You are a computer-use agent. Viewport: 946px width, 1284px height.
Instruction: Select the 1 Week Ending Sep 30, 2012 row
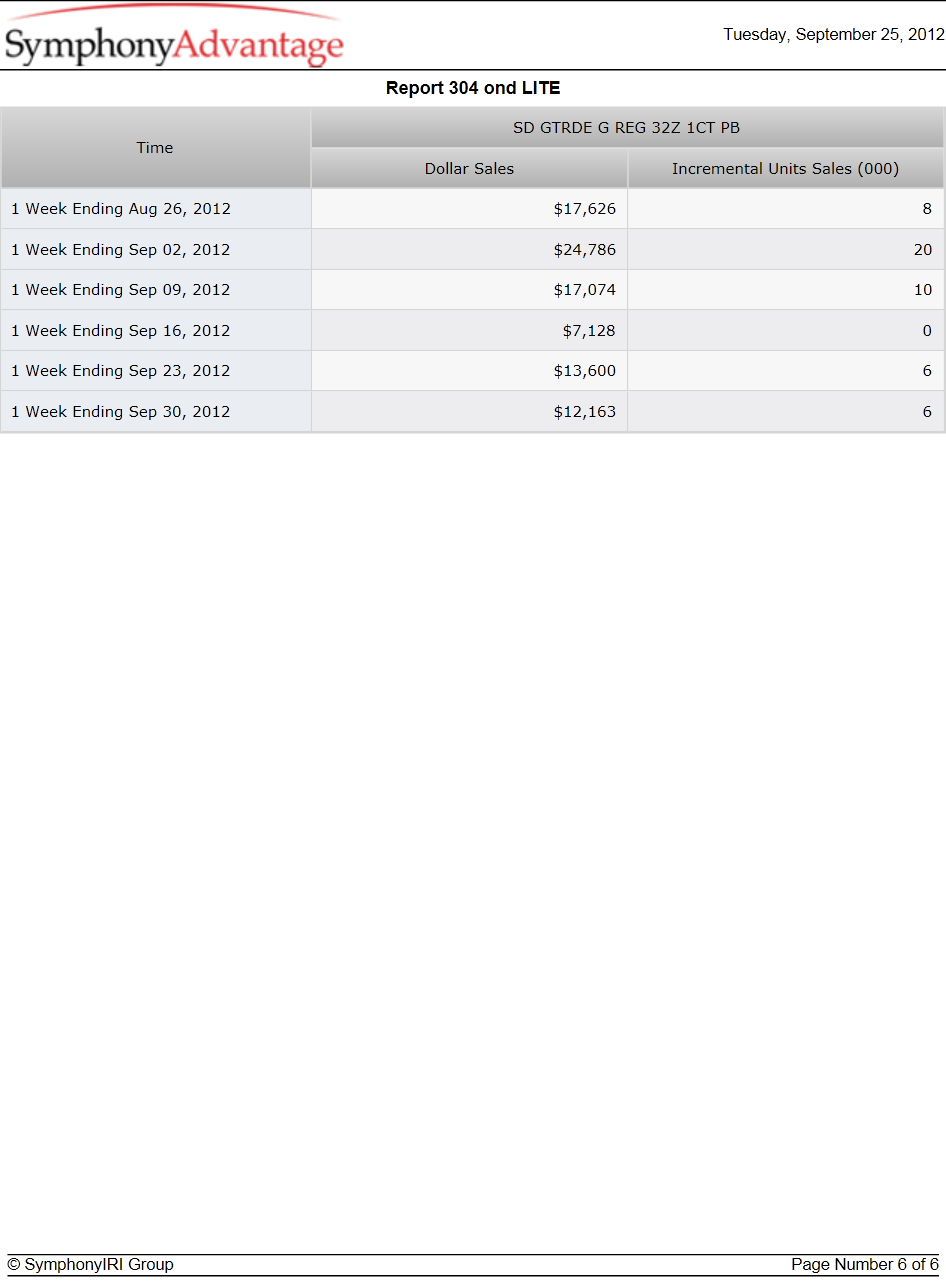473,411
